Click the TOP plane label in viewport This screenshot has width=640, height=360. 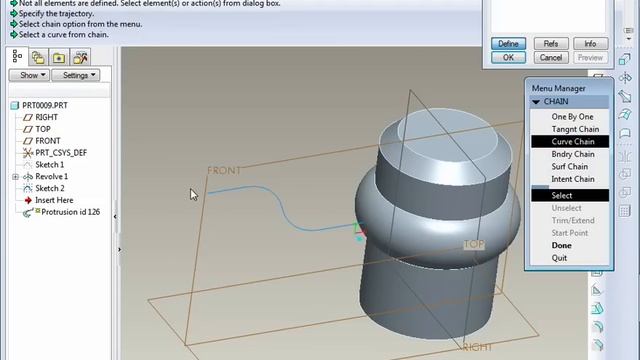[473, 244]
